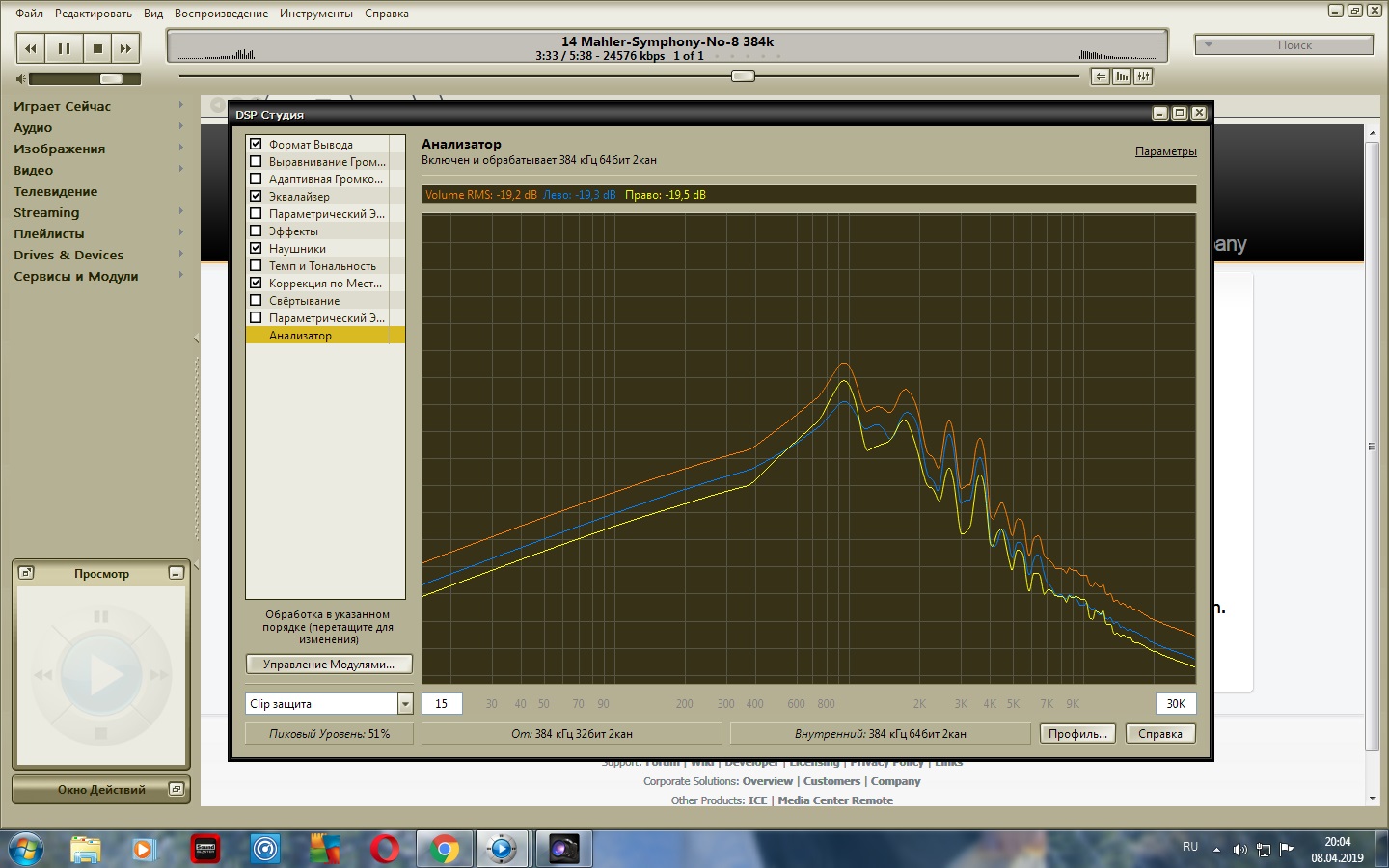Skip to the next track

(x=125, y=48)
